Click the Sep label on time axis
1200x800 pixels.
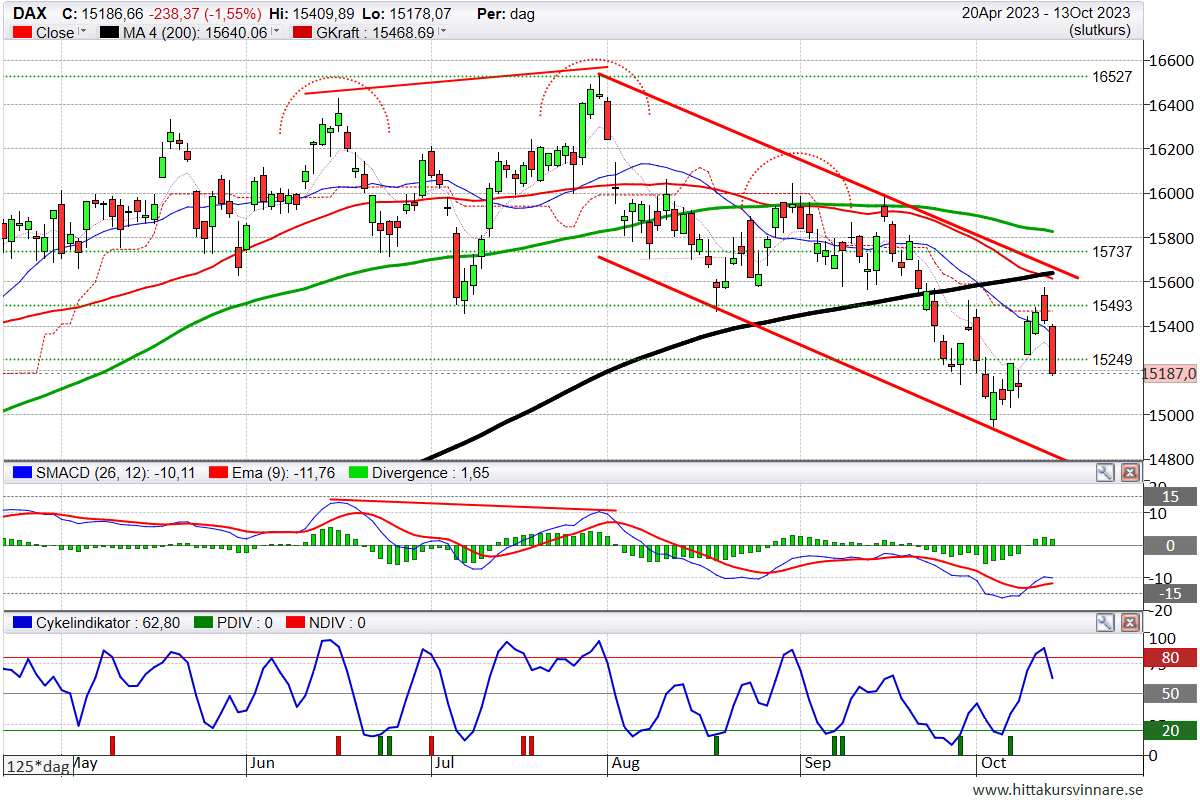coord(818,763)
